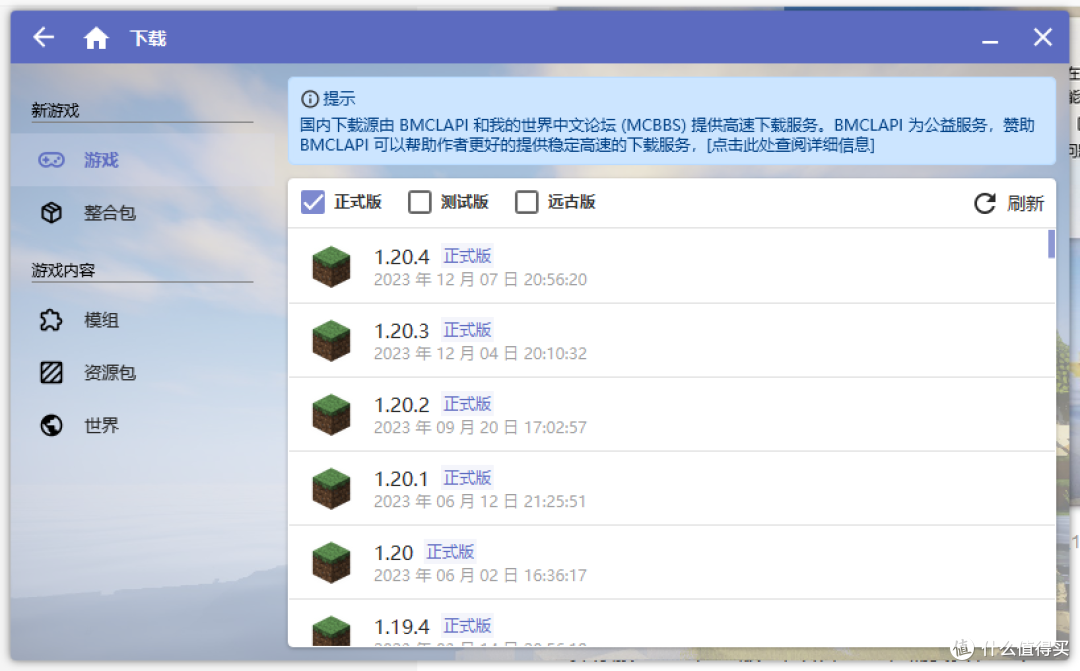Click the version list scrollbar thumb
1080x671 pixels.
click(1051, 244)
